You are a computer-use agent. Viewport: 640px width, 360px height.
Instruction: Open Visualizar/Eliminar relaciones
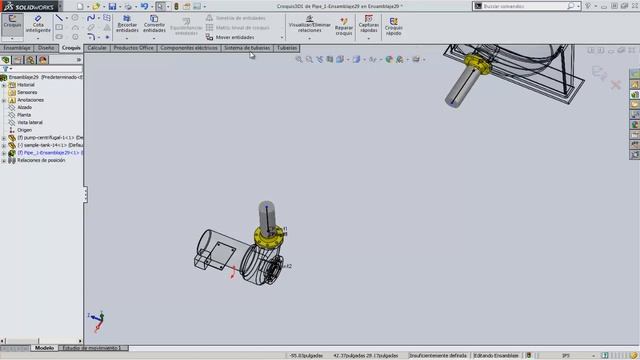(309, 24)
